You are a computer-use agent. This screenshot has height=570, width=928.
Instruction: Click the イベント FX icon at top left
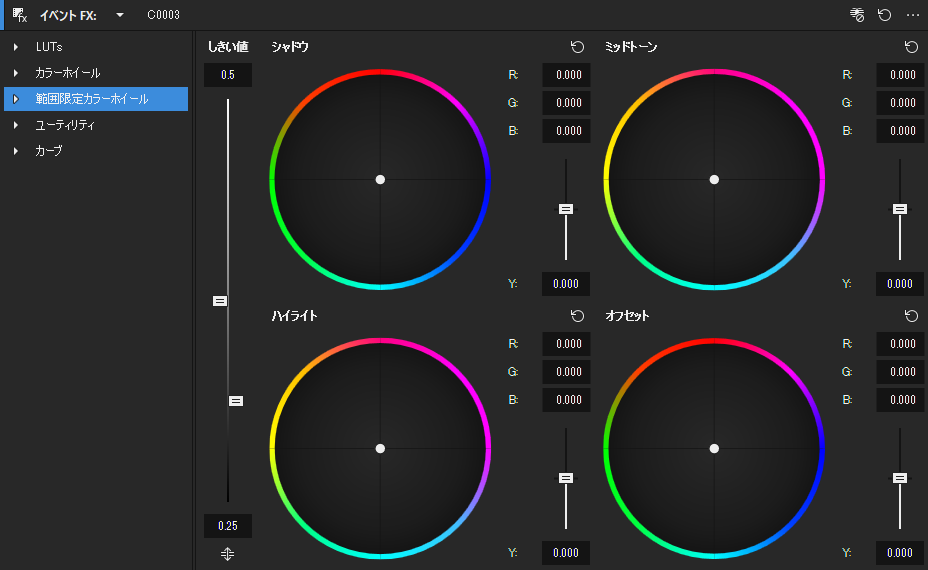[20, 15]
